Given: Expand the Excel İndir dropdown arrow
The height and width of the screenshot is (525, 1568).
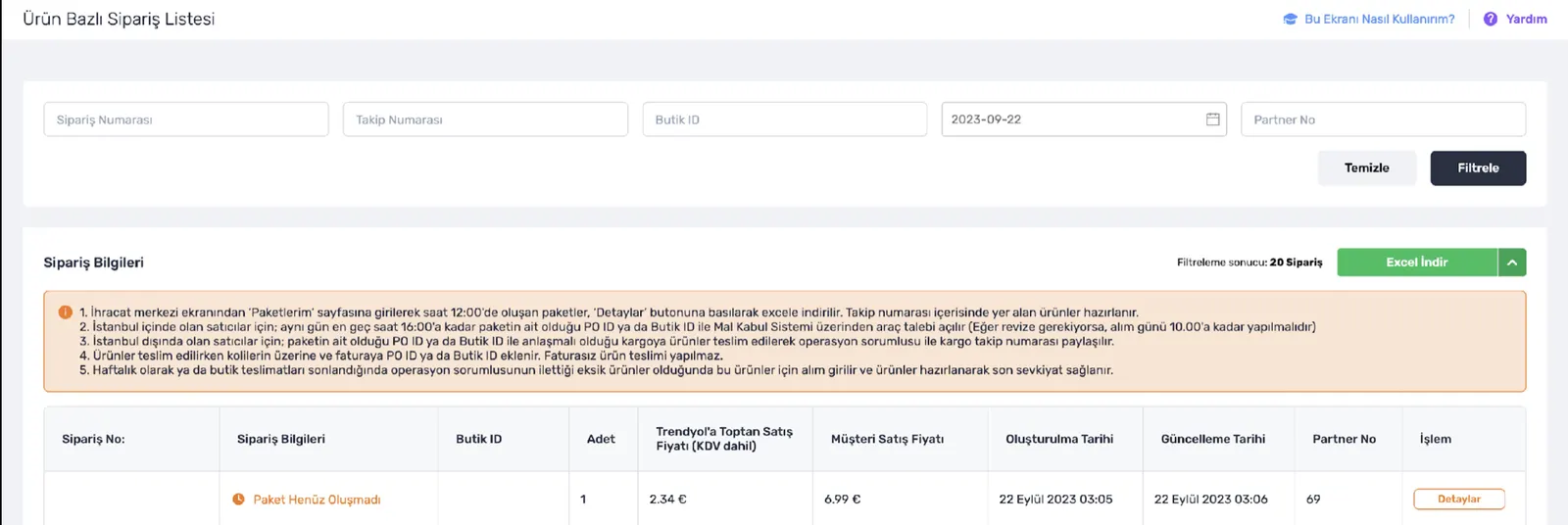Looking at the screenshot, I should (x=1512, y=262).
